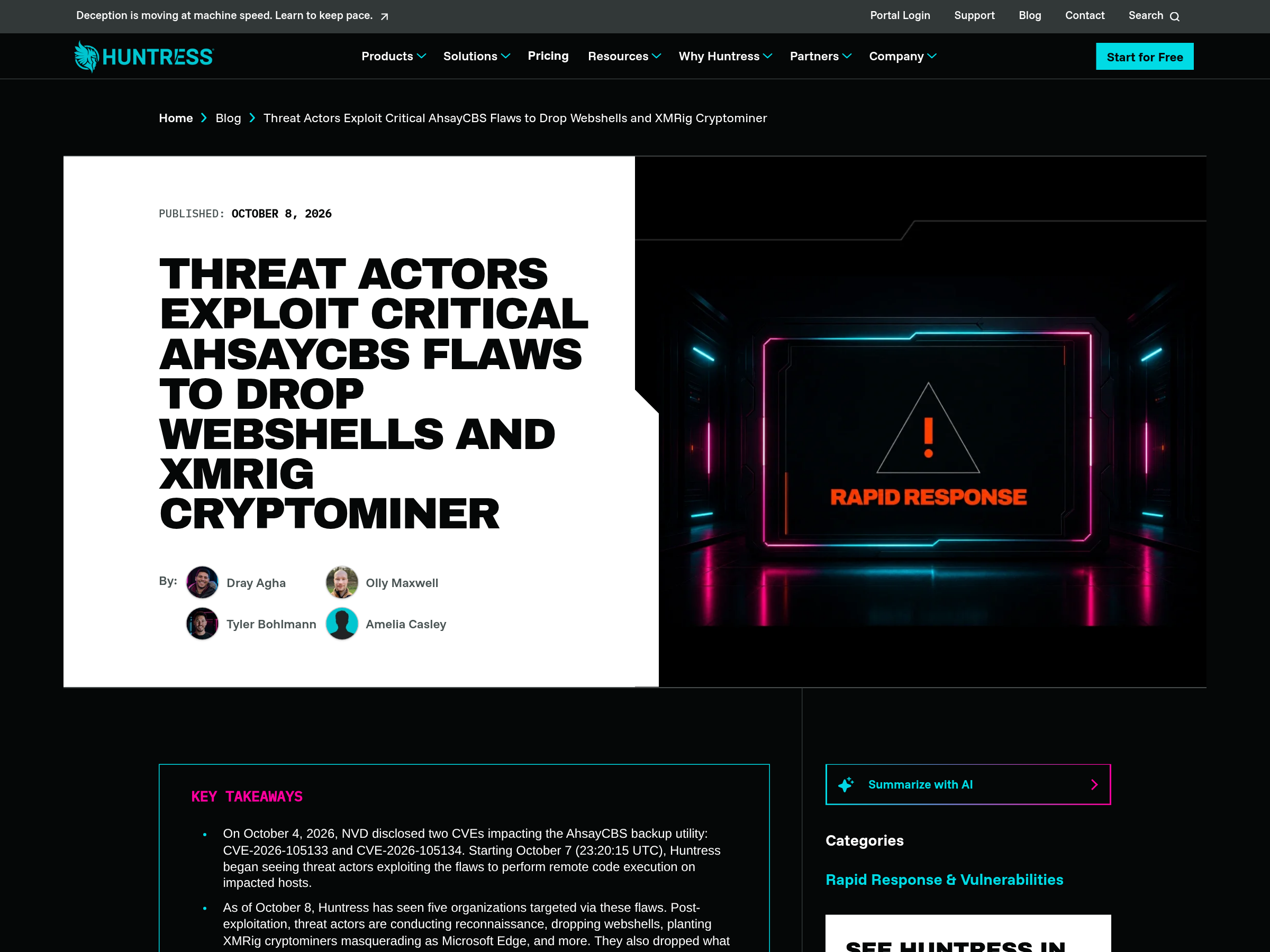Image resolution: width=1270 pixels, height=952 pixels.
Task: Expand the Solutions dropdown menu
Action: coord(477,56)
